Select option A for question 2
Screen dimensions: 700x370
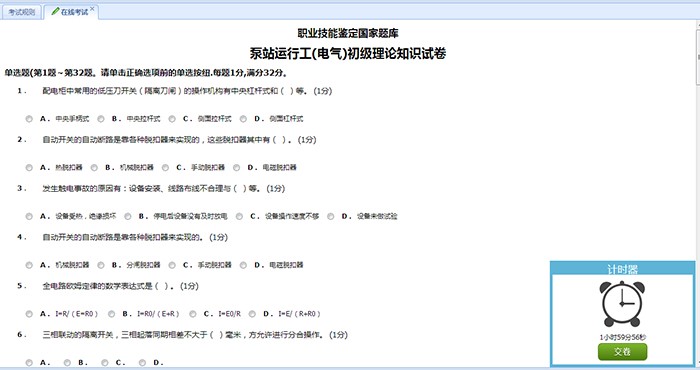(29, 167)
